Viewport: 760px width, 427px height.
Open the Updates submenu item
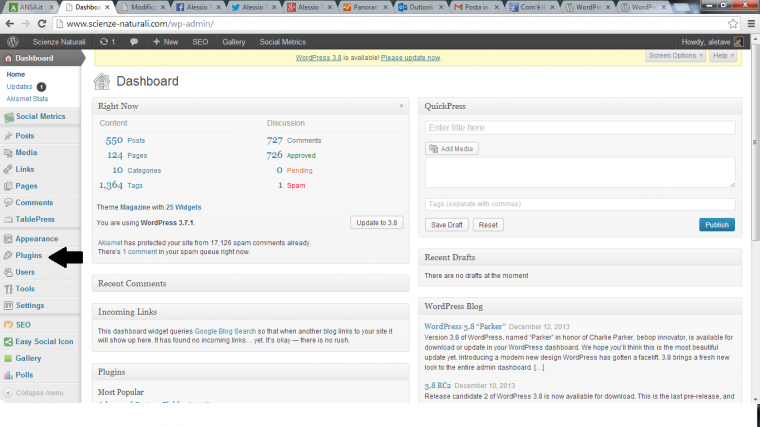click(19, 87)
